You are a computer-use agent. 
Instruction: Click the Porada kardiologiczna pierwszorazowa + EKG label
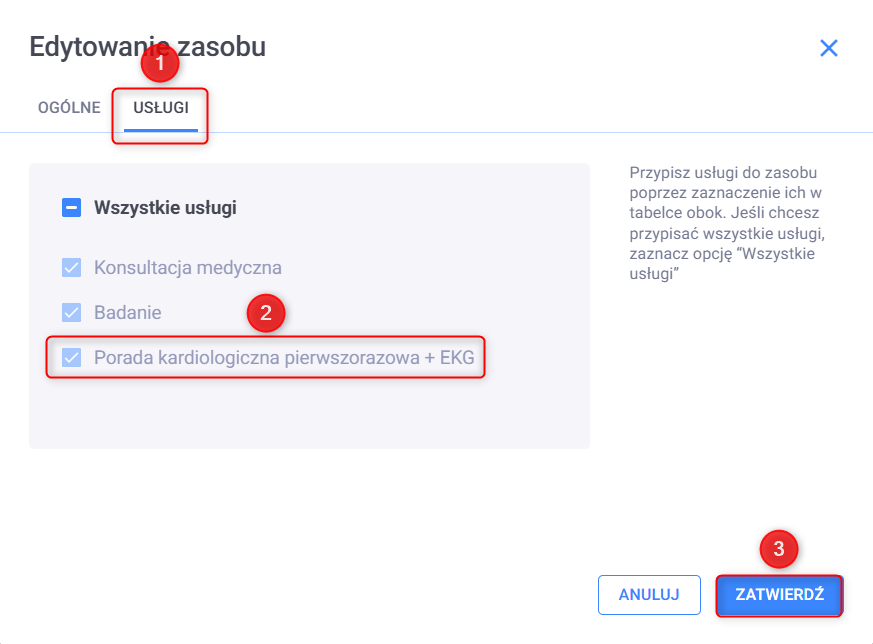[x=284, y=357]
